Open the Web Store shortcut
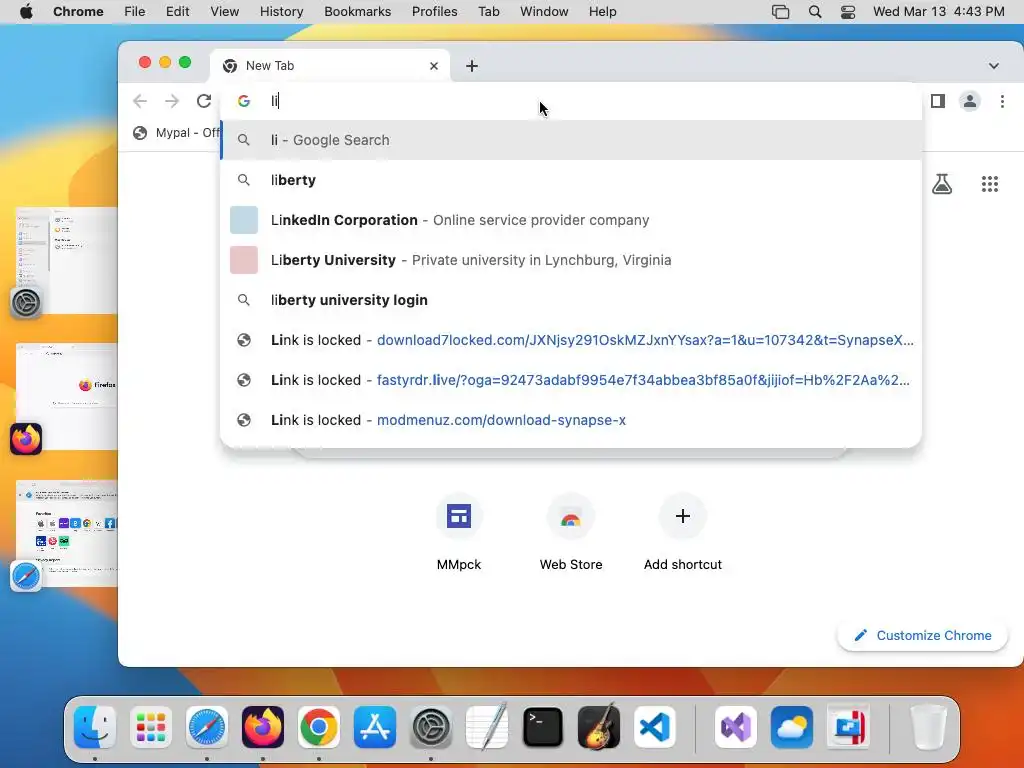The width and height of the screenshot is (1024, 768). point(571,534)
